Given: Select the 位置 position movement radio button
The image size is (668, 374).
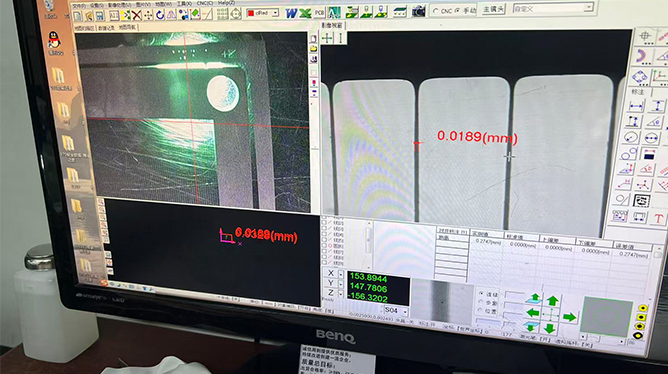Looking at the screenshot, I should [480, 310].
